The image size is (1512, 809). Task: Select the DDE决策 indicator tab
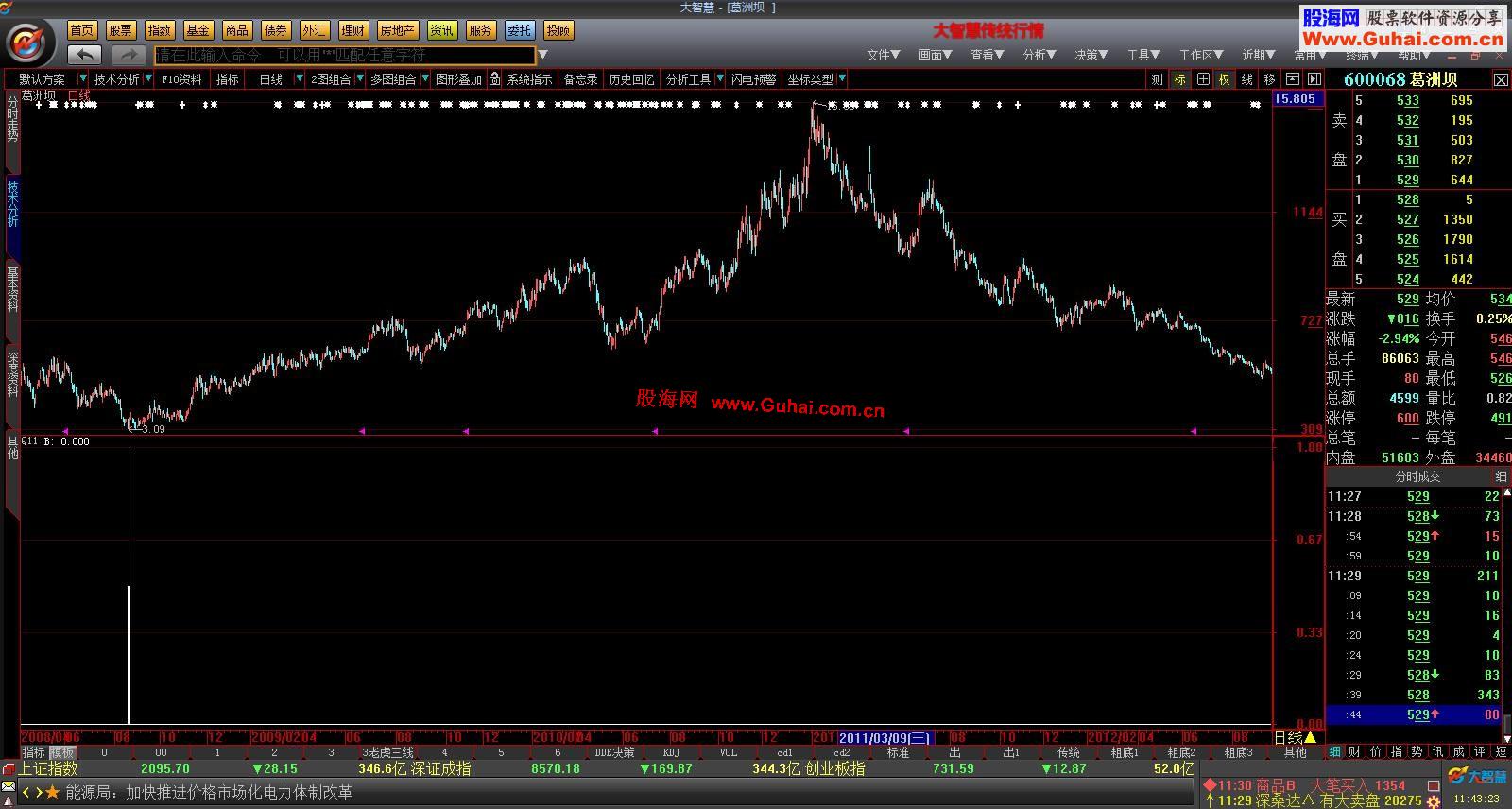click(615, 752)
